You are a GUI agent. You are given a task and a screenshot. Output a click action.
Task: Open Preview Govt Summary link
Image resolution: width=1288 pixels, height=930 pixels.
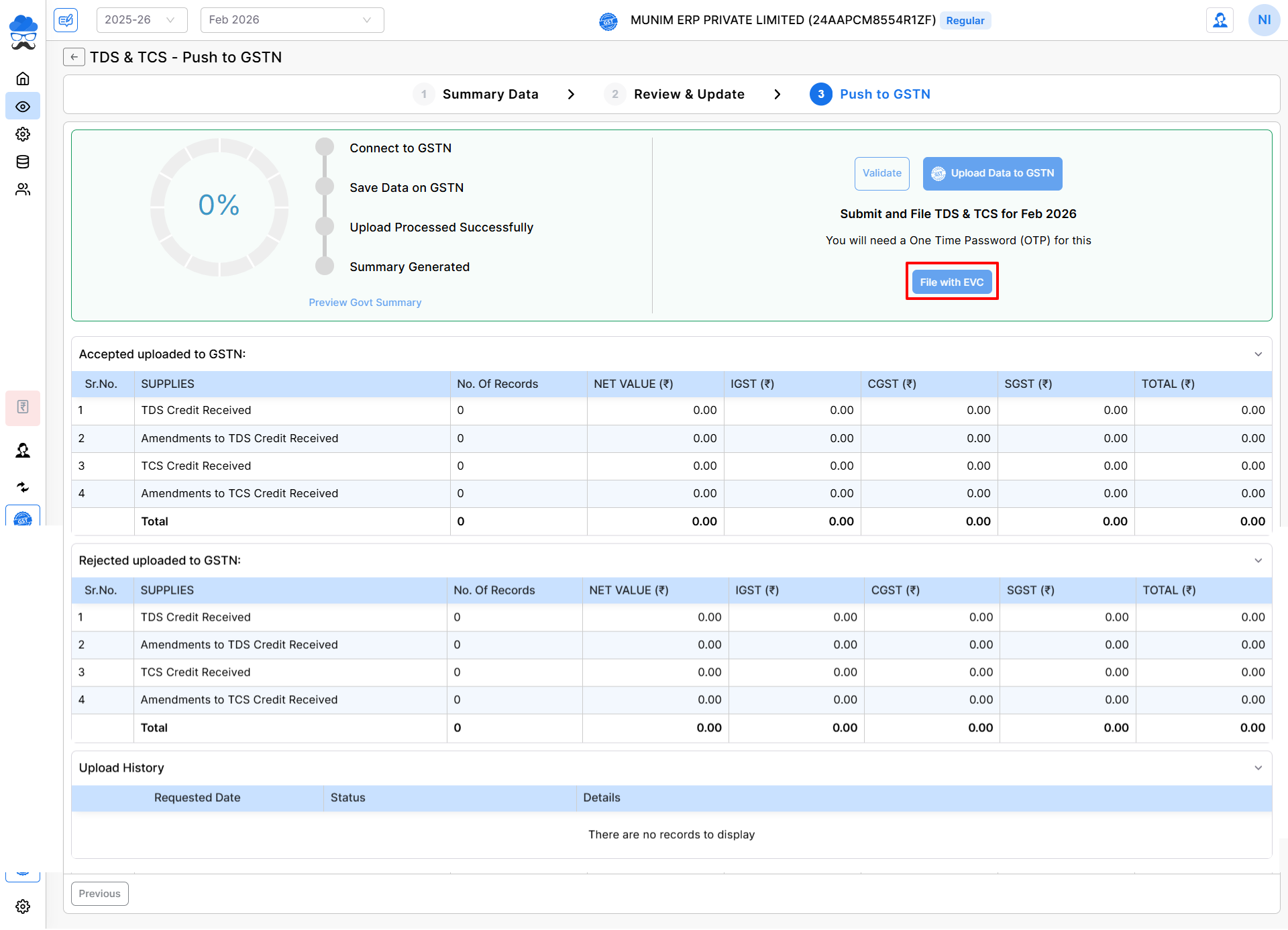[365, 303]
